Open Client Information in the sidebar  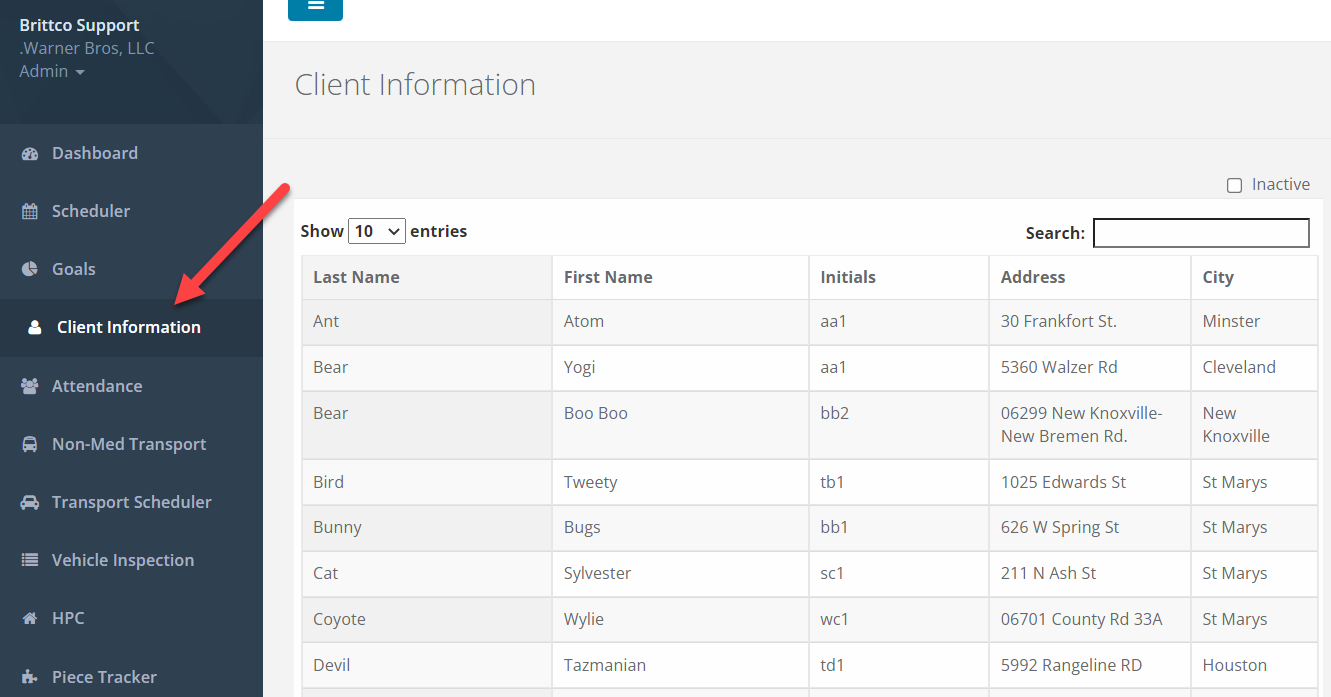click(x=128, y=327)
